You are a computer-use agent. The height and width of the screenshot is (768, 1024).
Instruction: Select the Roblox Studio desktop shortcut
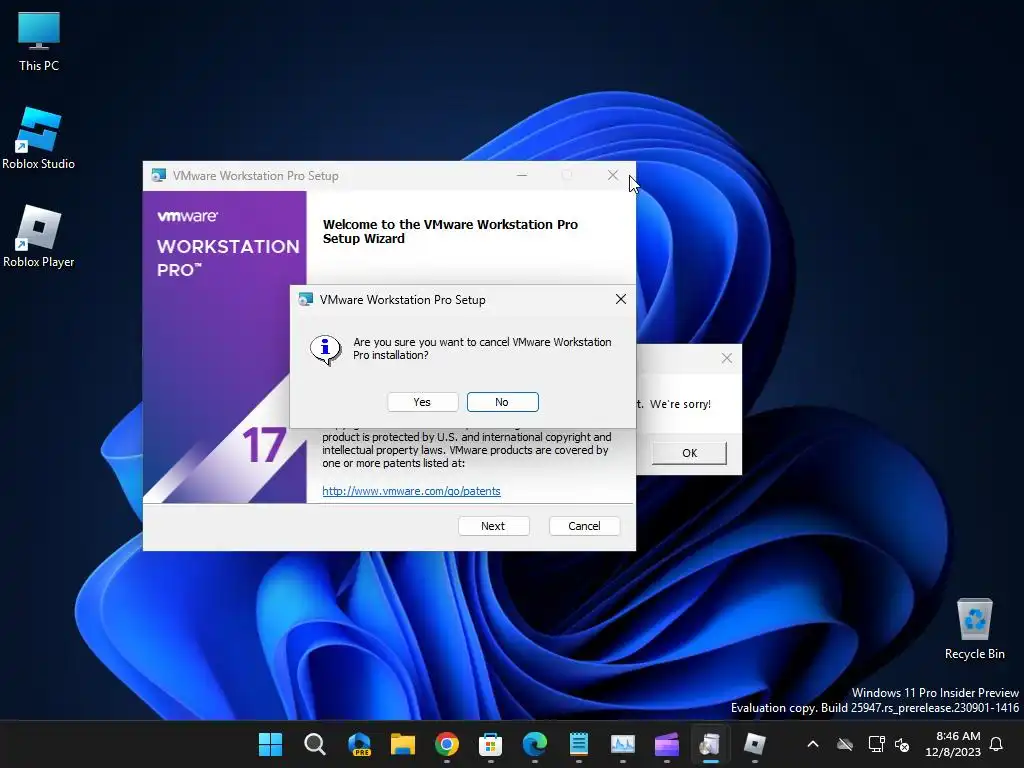pyautogui.click(x=39, y=138)
